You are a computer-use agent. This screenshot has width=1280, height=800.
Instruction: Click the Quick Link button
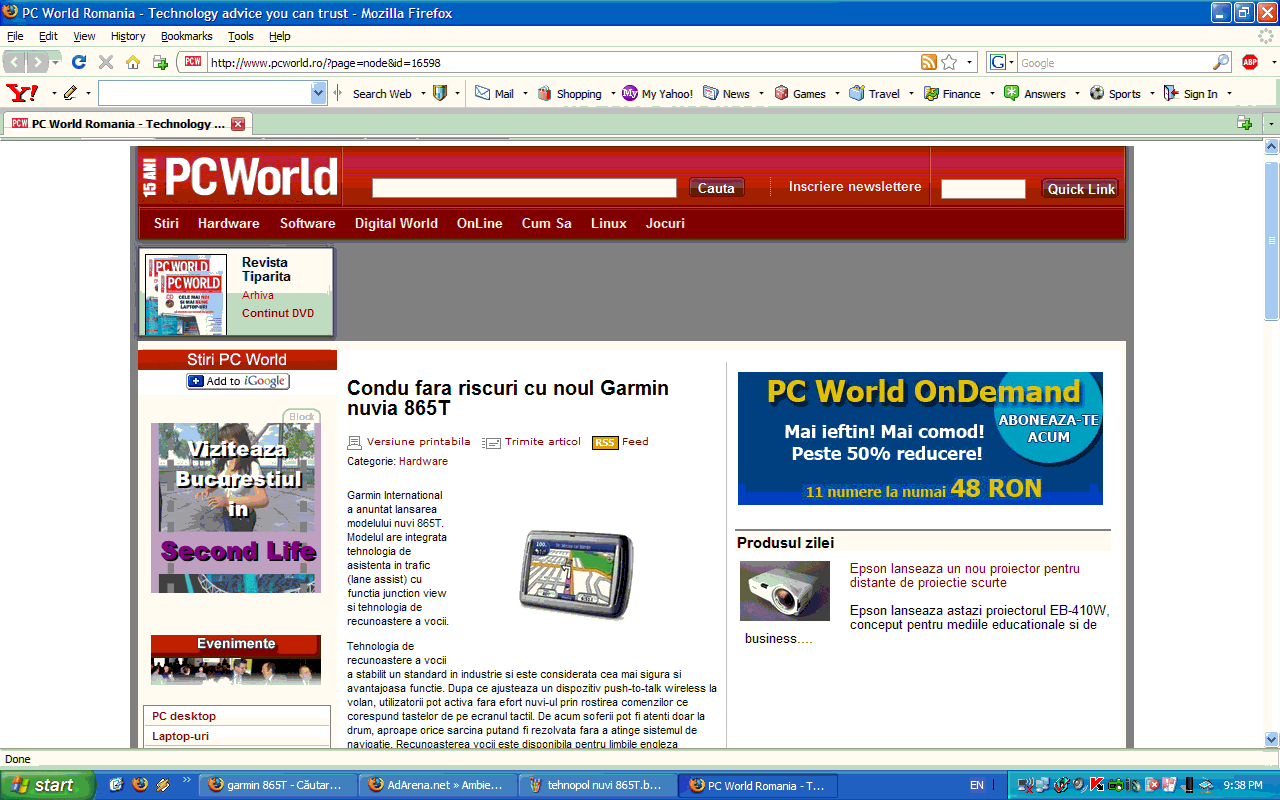1081,189
